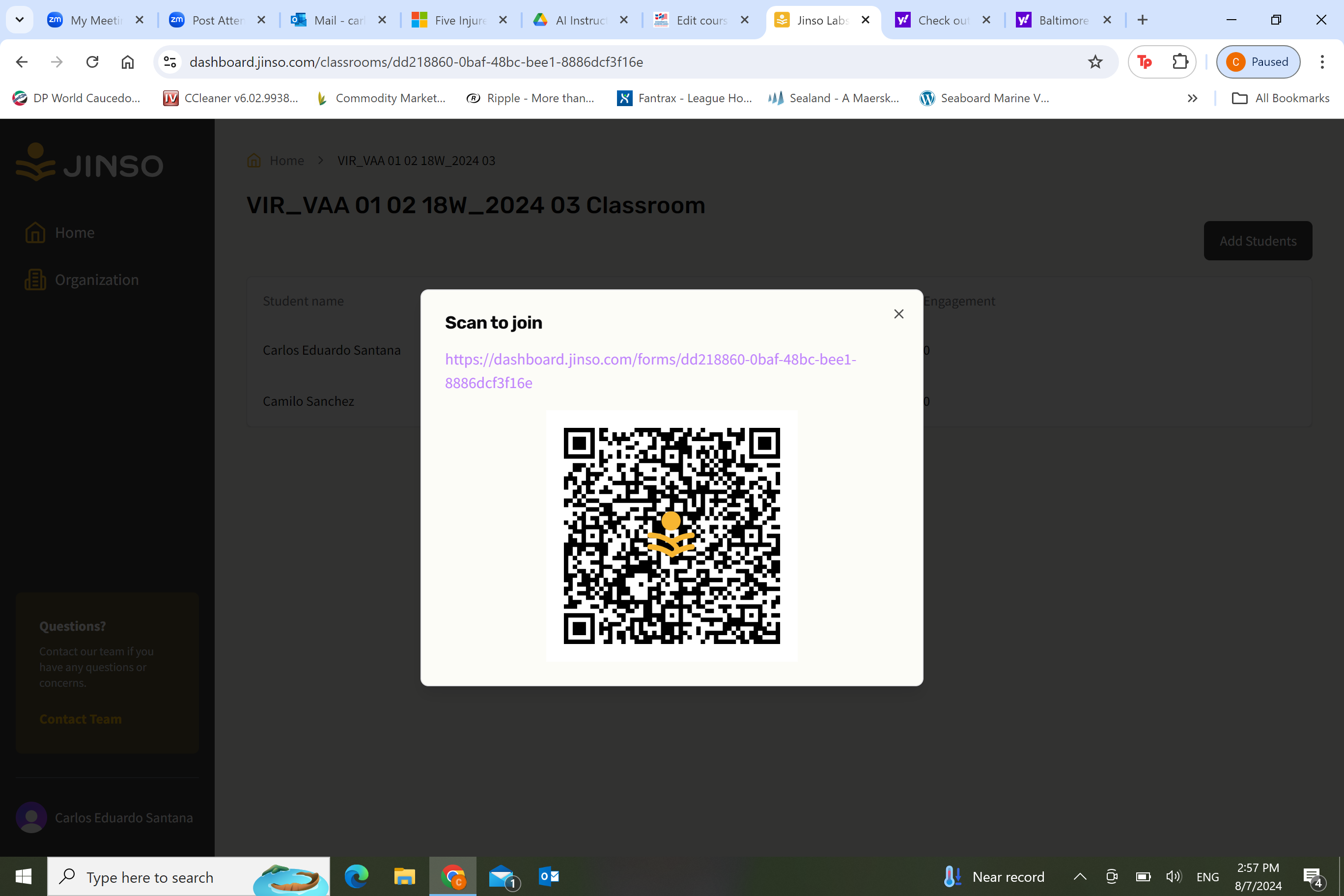Open Commodity Market bookmark
This screenshot has width=1344, height=896.
(381, 98)
